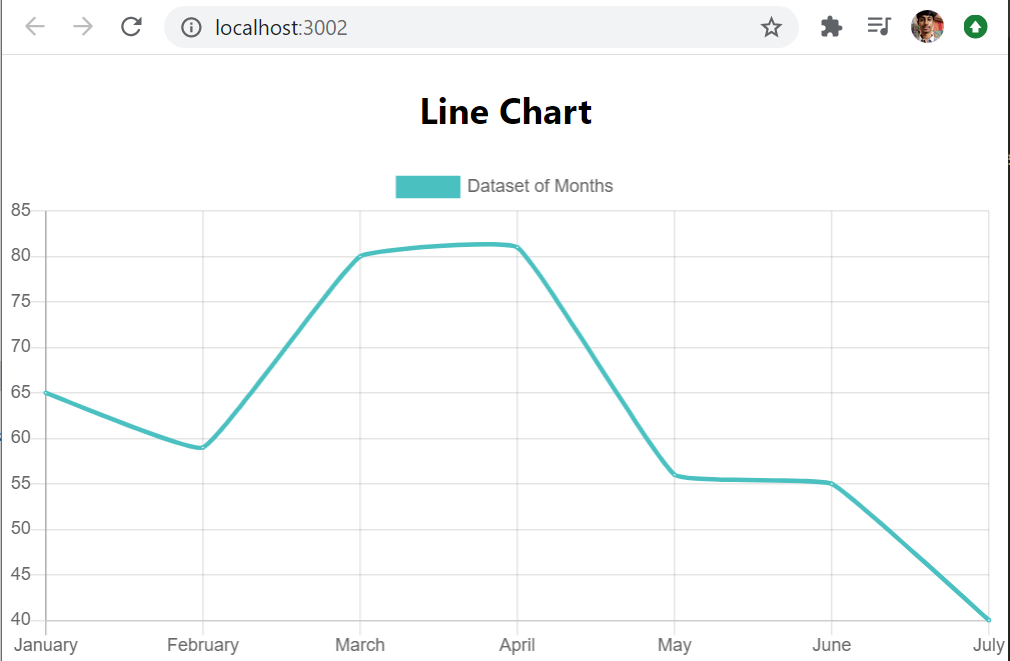Click the green update browser icon
The image size is (1010, 661).
coord(976,27)
